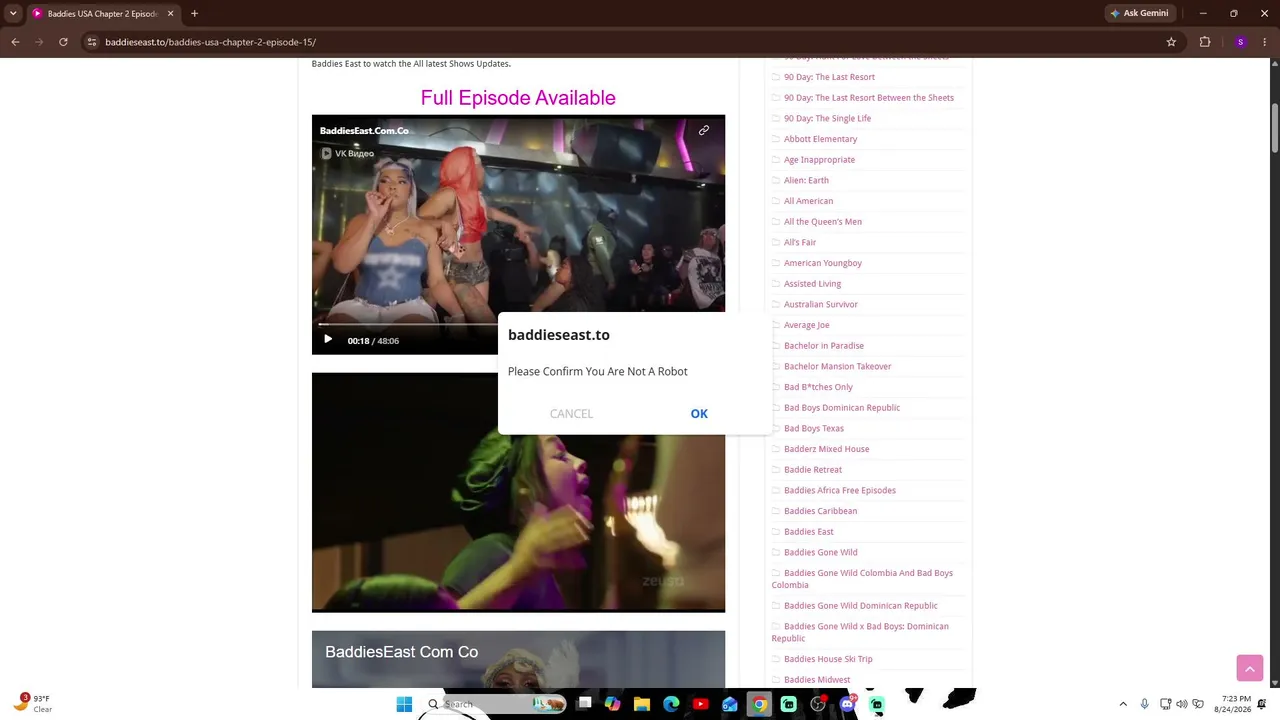
Task: Open the Abbott Elementary category
Action: click(x=820, y=139)
